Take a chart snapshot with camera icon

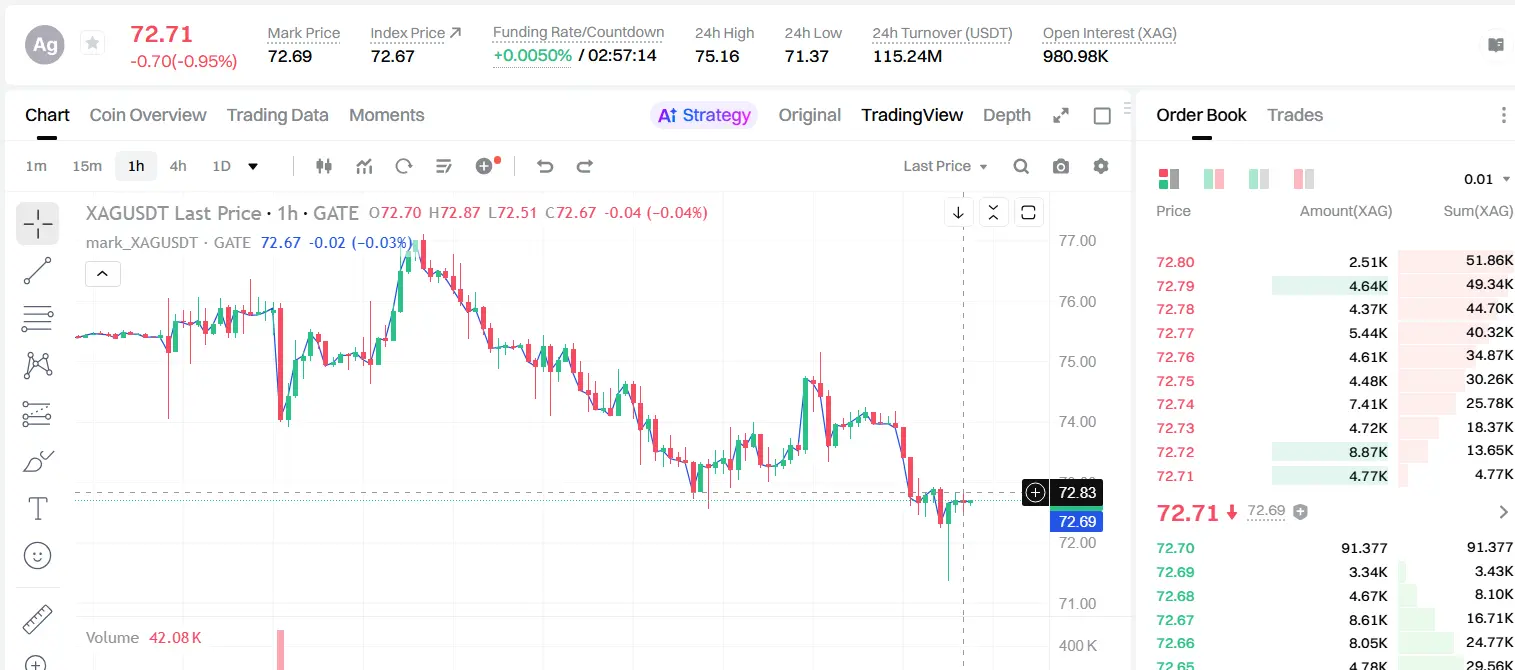pos(1061,166)
